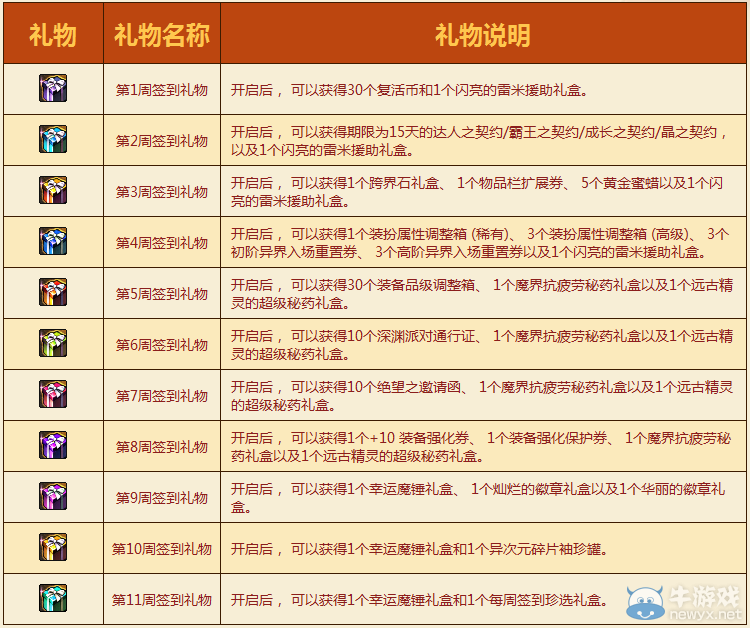Click the week 6 gift box icon

click(53, 343)
